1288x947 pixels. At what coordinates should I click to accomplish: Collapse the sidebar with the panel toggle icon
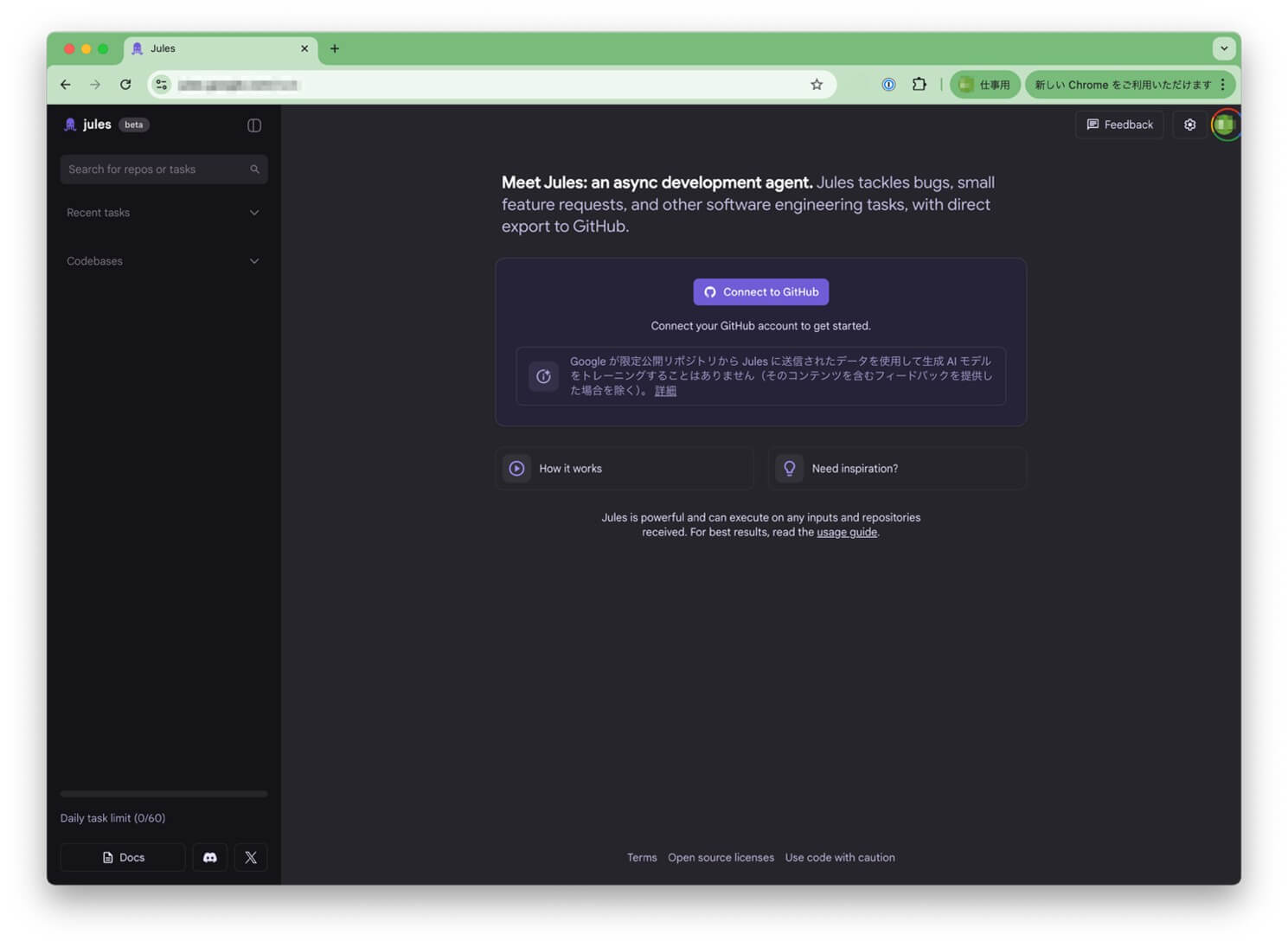click(x=254, y=125)
